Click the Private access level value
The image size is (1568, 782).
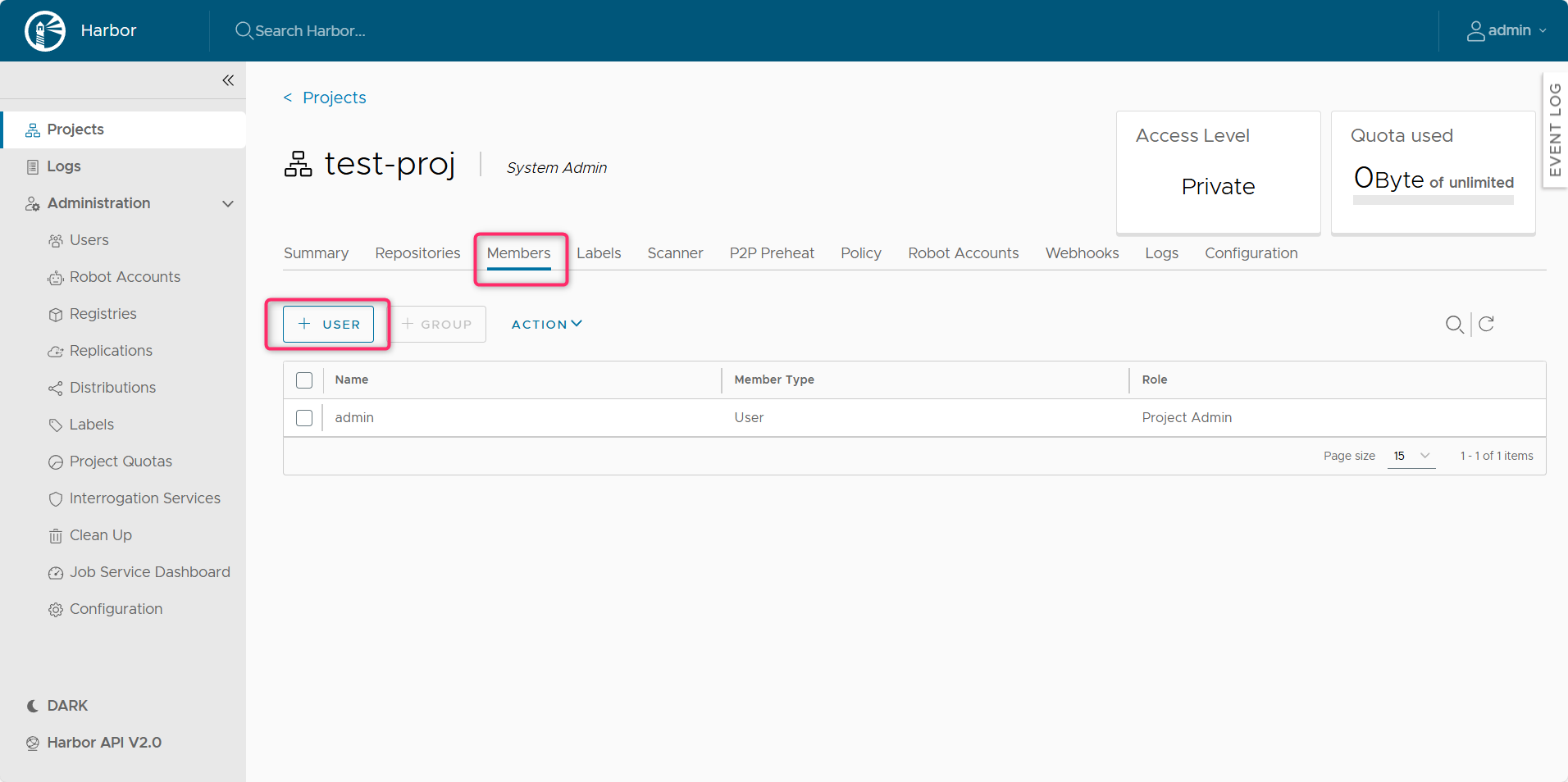(x=1218, y=187)
